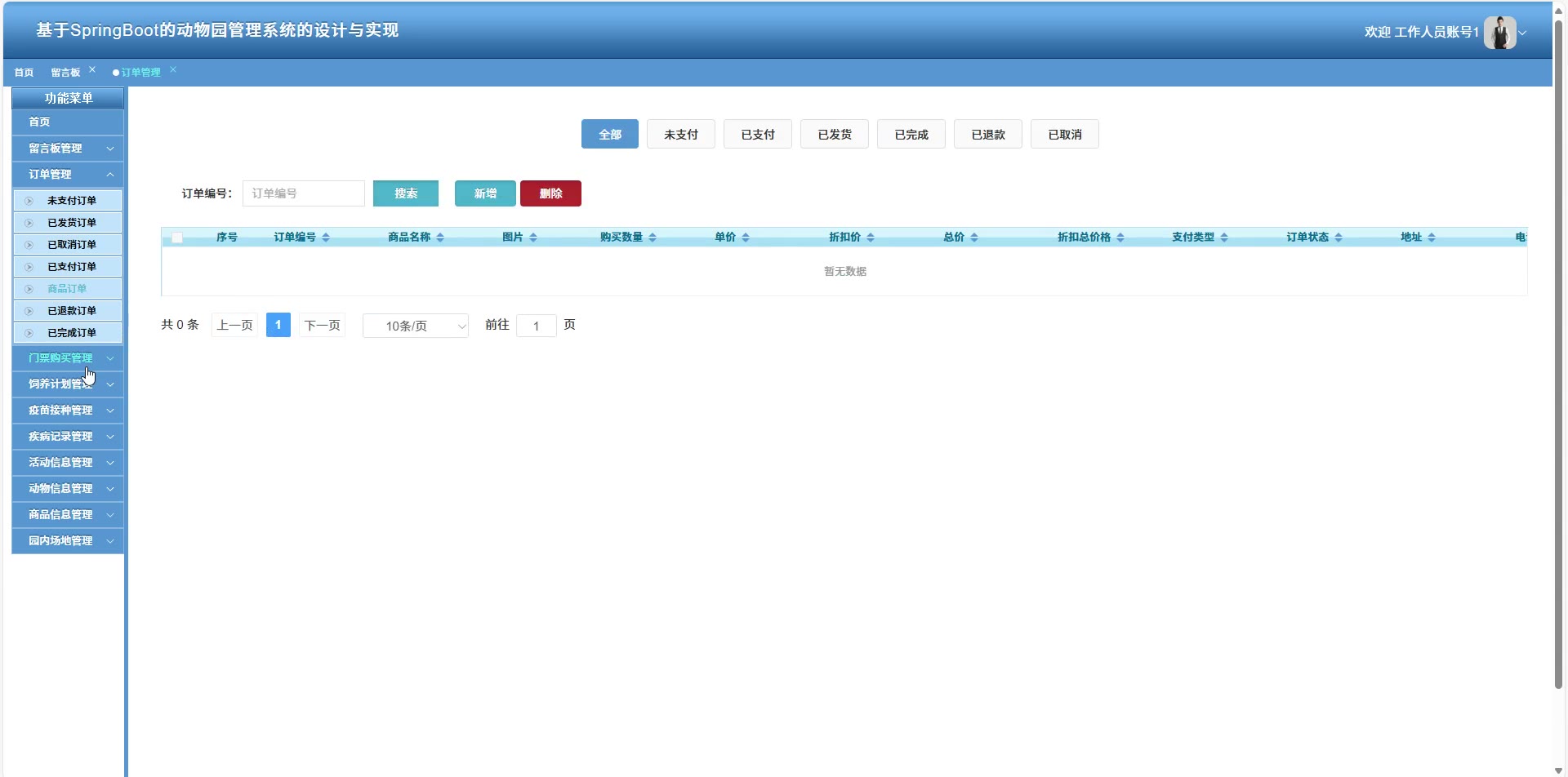
Task: Expand the 商品信息管理 menu
Action: coord(68,514)
